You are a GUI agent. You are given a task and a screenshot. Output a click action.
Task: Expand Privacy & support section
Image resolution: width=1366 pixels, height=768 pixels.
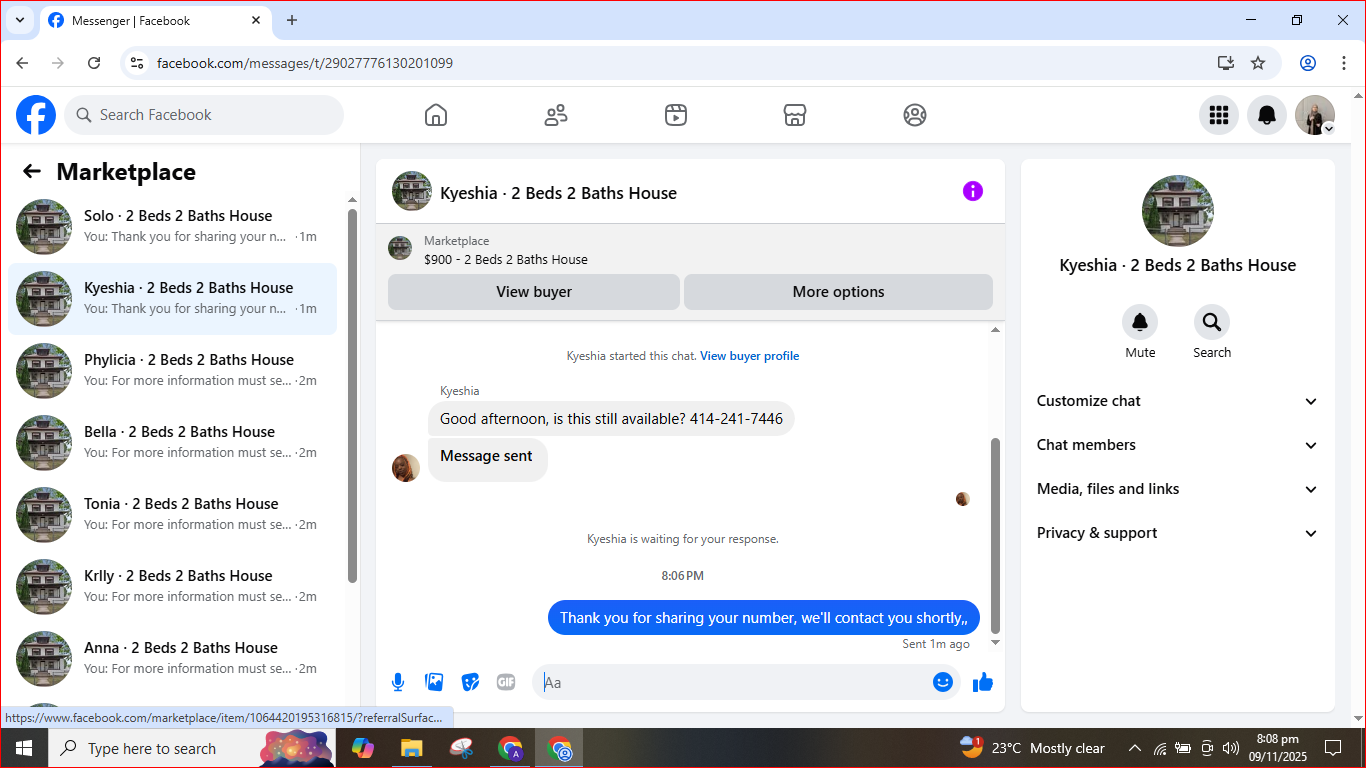(x=1178, y=533)
